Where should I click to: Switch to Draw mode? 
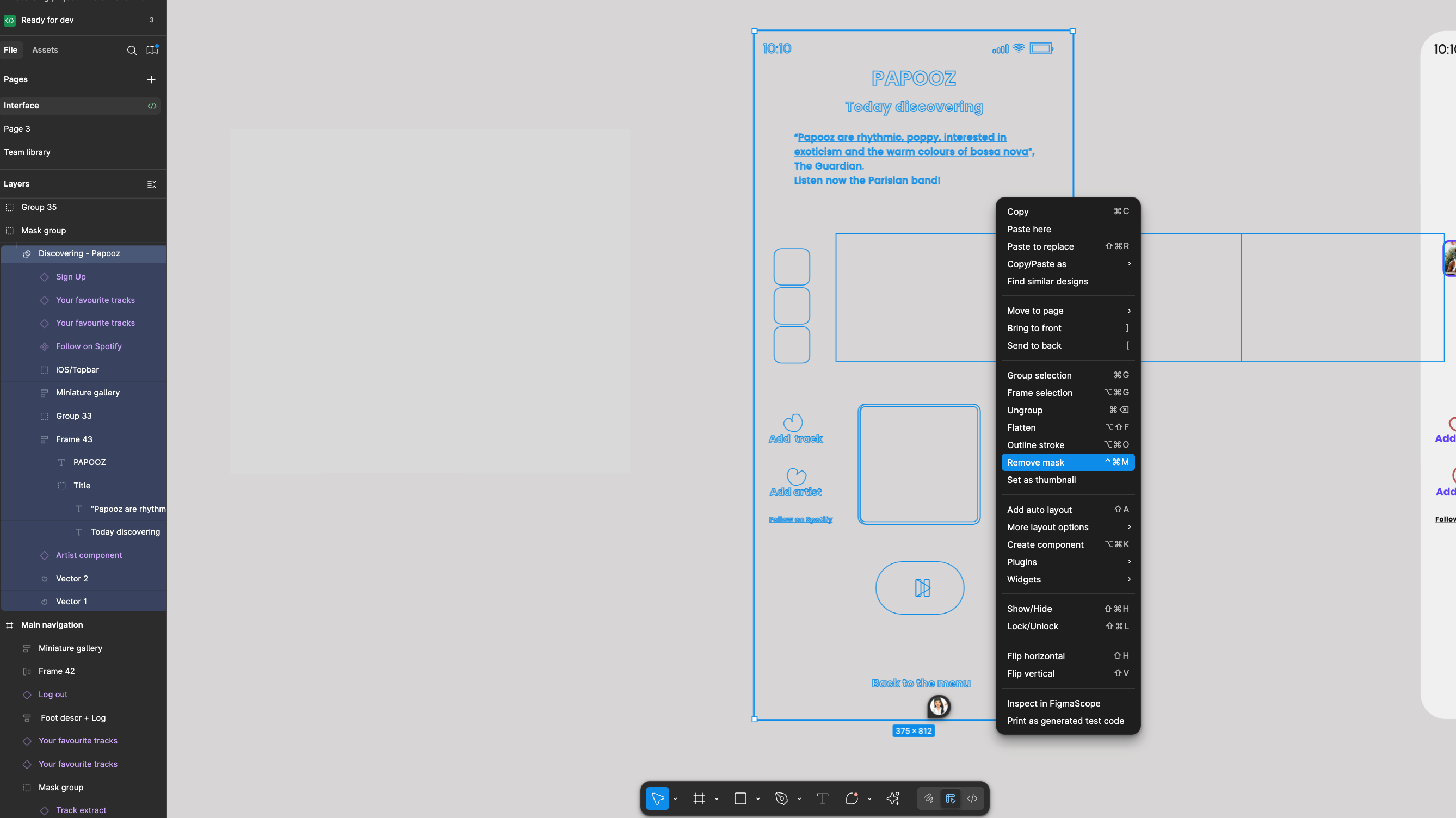[929, 798]
